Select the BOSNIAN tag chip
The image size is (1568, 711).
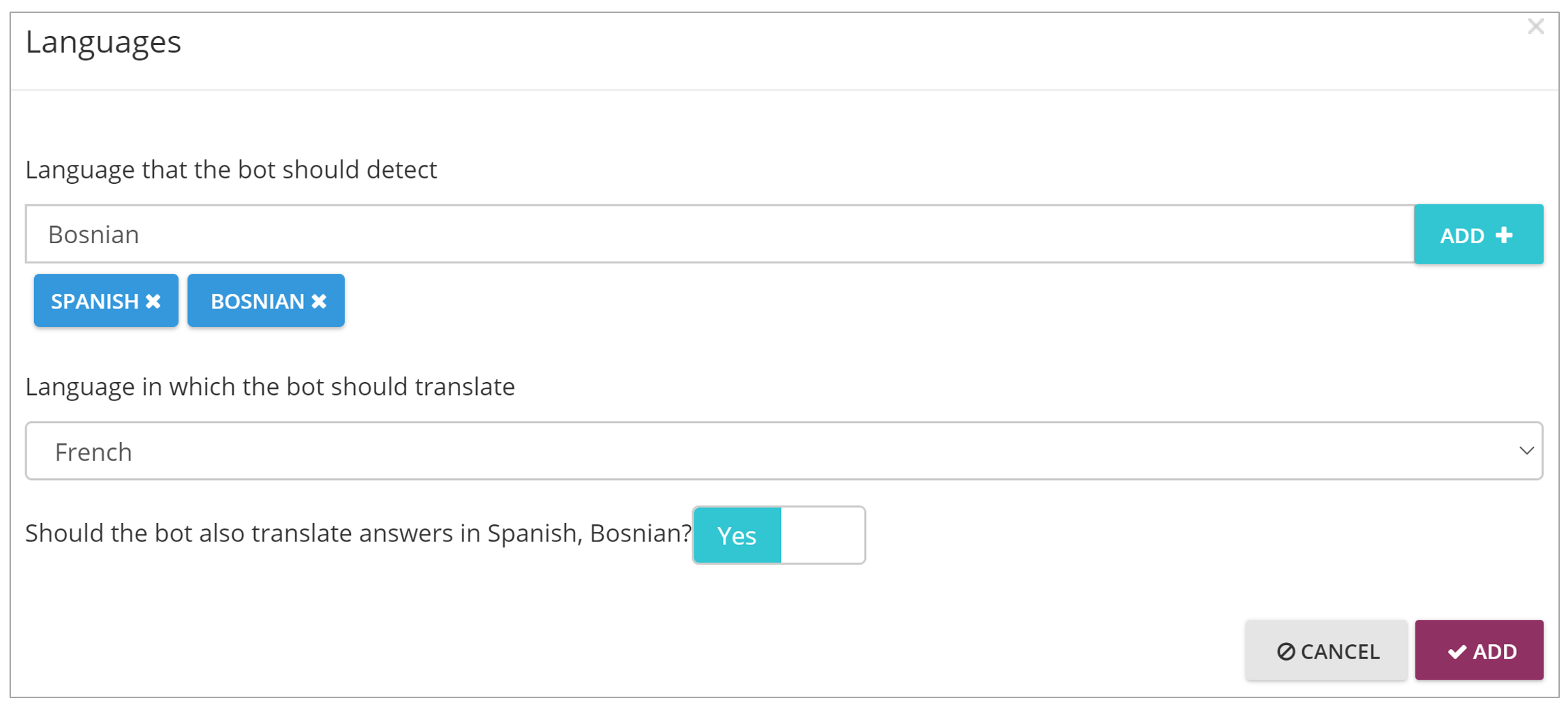266,301
